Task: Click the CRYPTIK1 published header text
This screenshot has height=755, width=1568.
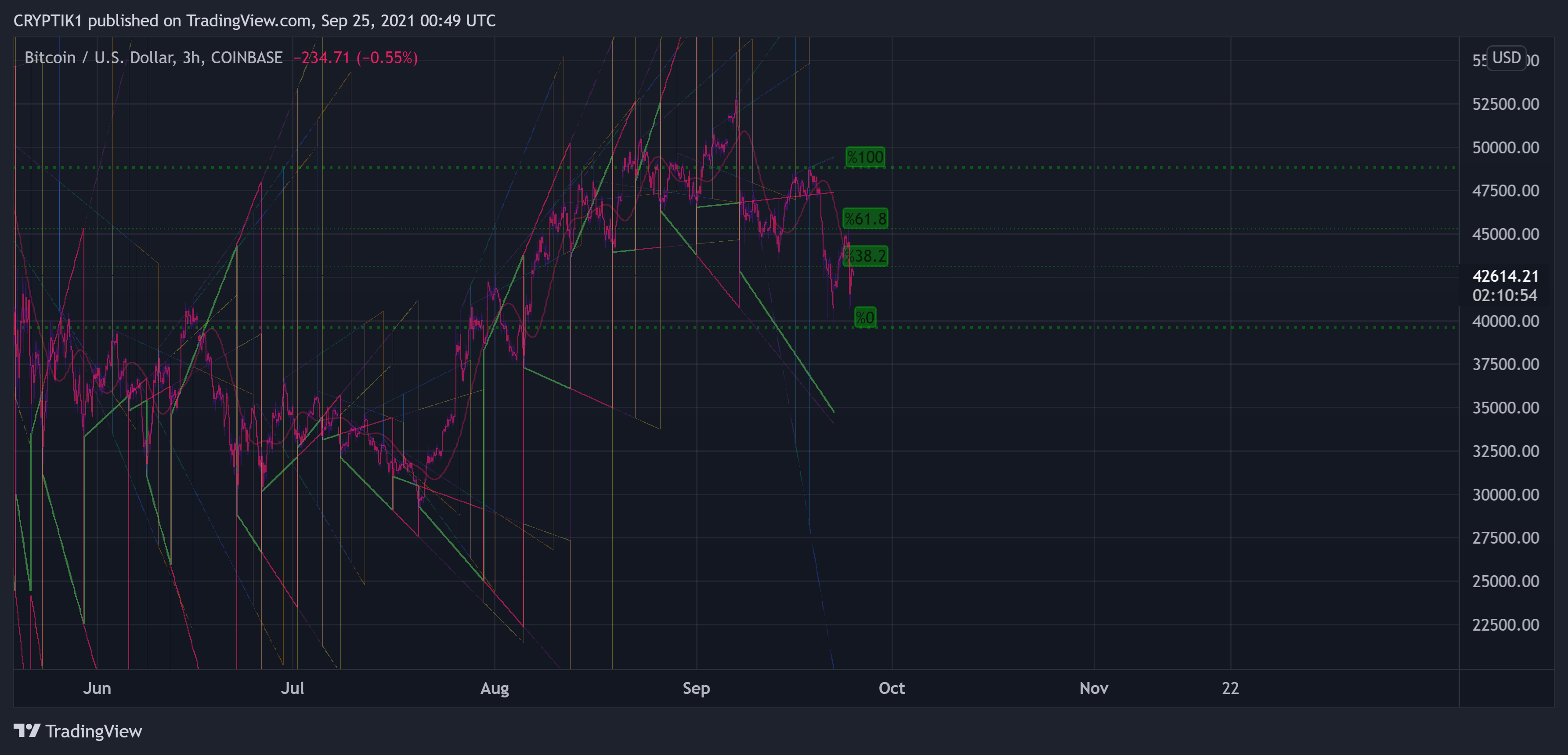Action: 254,21
